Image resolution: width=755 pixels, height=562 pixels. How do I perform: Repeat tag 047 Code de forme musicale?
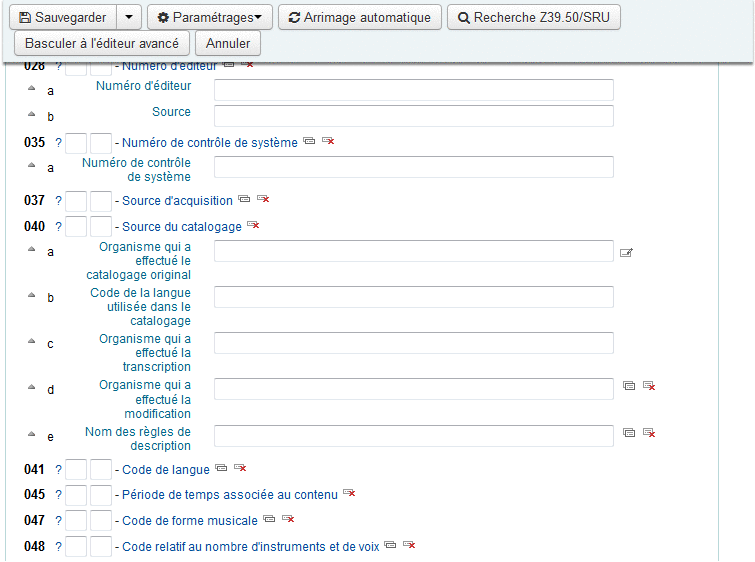[269, 519]
